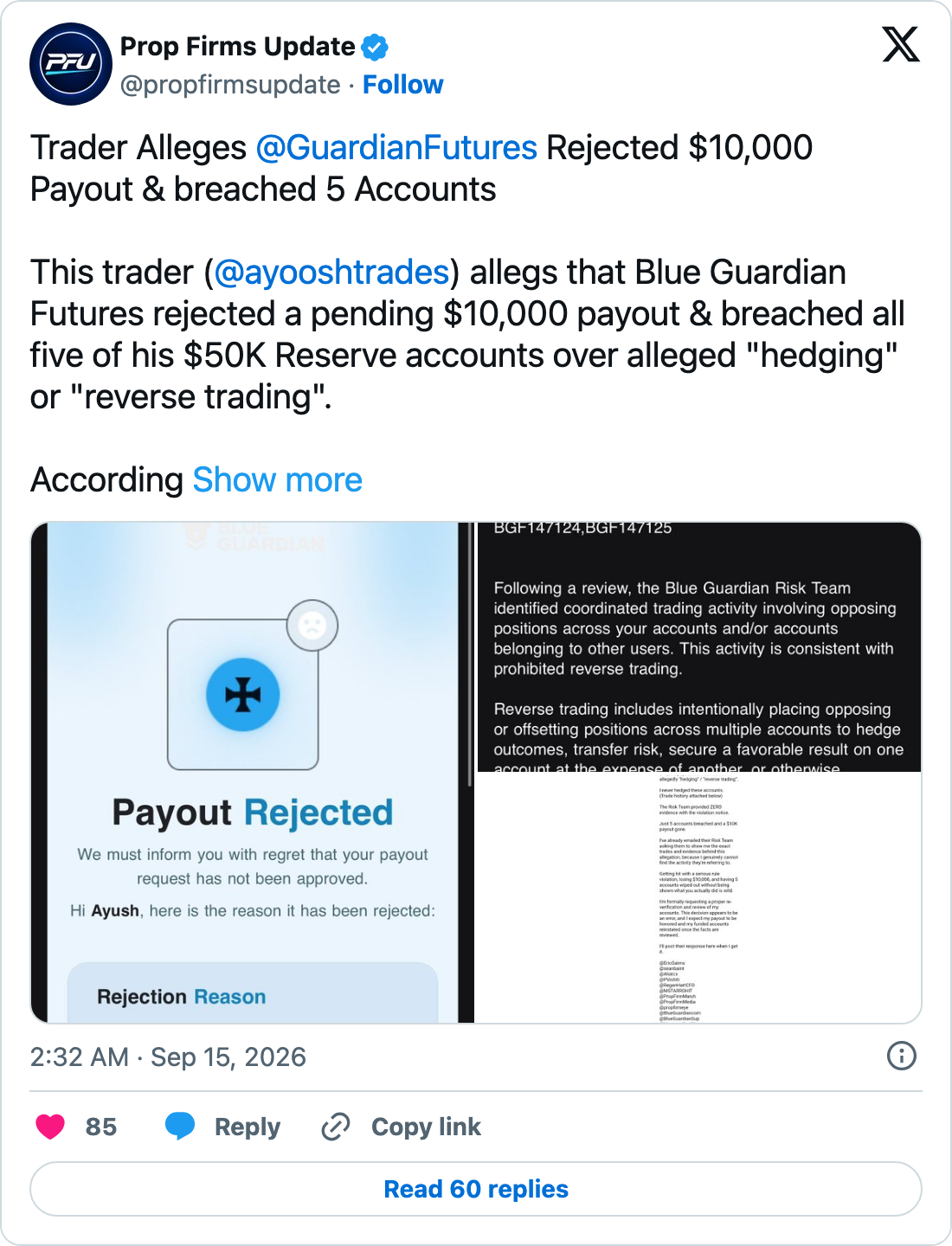Screen dimensions: 952x1246
Task: Click the Prop Firms Update display name
Action: pyautogui.click(x=238, y=47)
